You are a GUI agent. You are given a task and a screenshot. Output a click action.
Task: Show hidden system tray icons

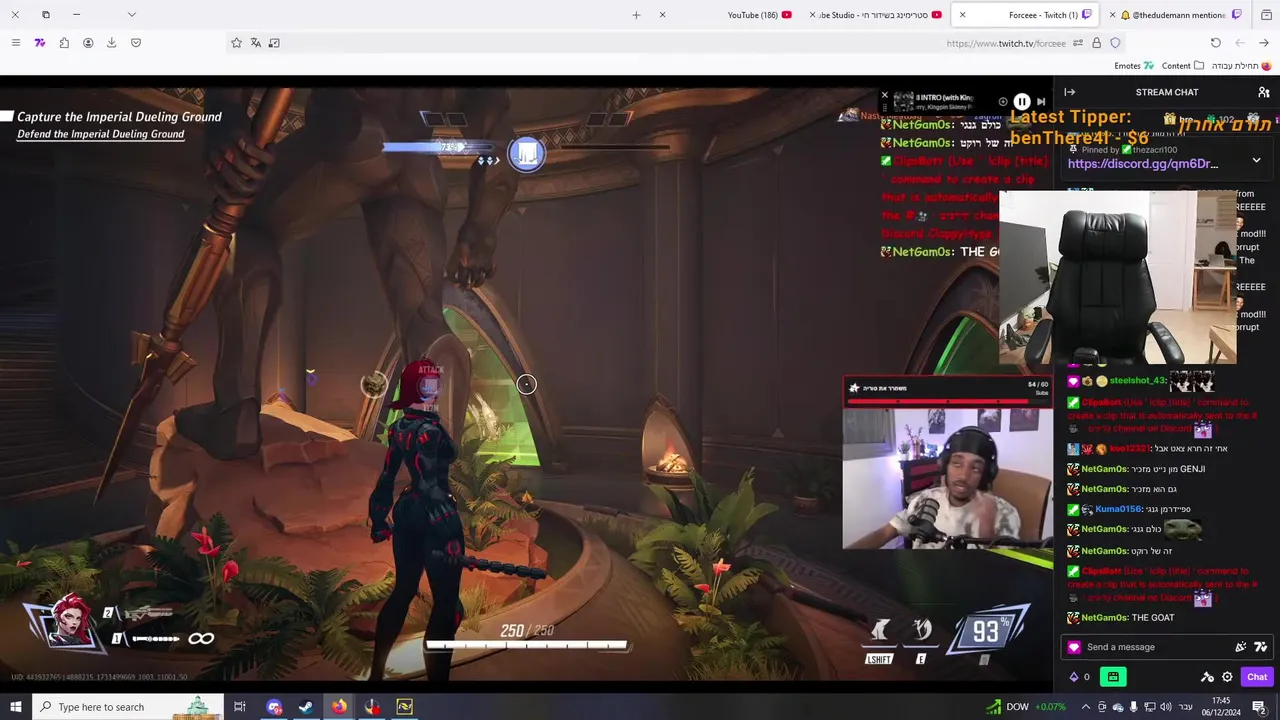tap(1086, 707)
